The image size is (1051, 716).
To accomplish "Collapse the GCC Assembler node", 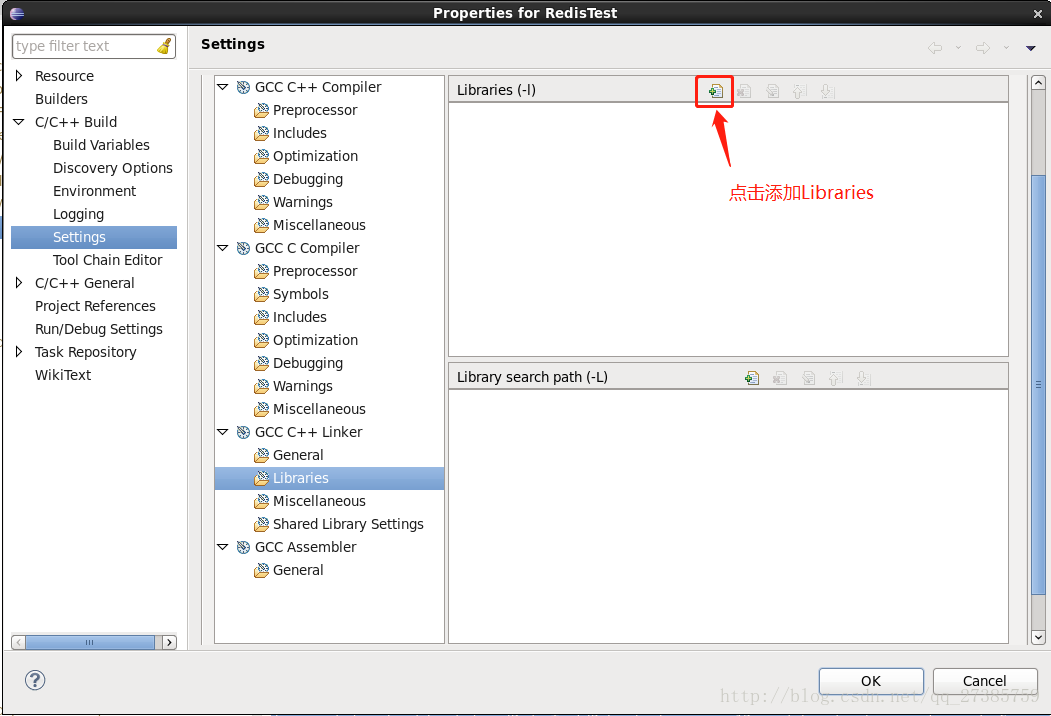I will (223, 547).
